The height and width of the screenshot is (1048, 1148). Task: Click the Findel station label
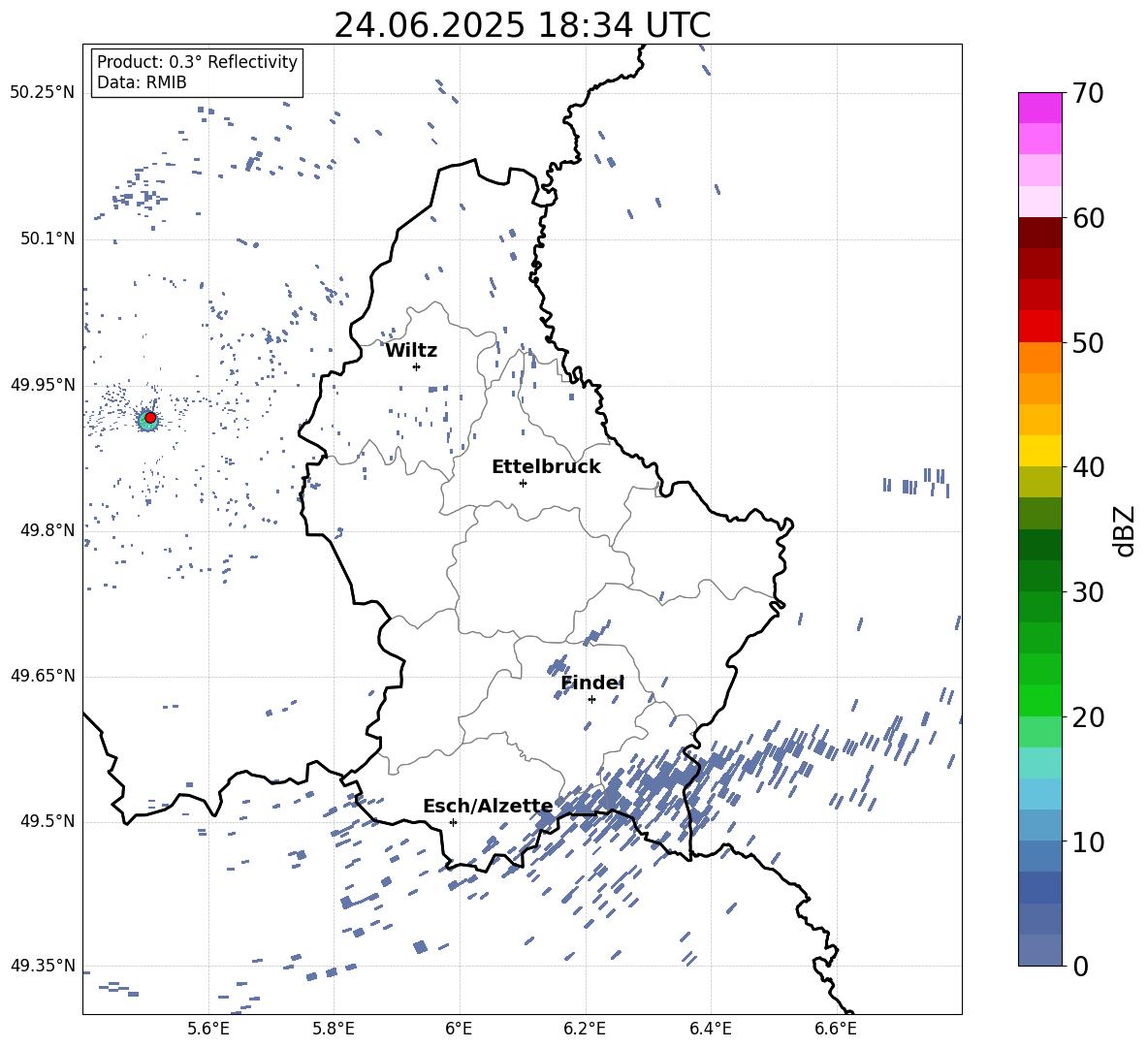pos(592,683)
